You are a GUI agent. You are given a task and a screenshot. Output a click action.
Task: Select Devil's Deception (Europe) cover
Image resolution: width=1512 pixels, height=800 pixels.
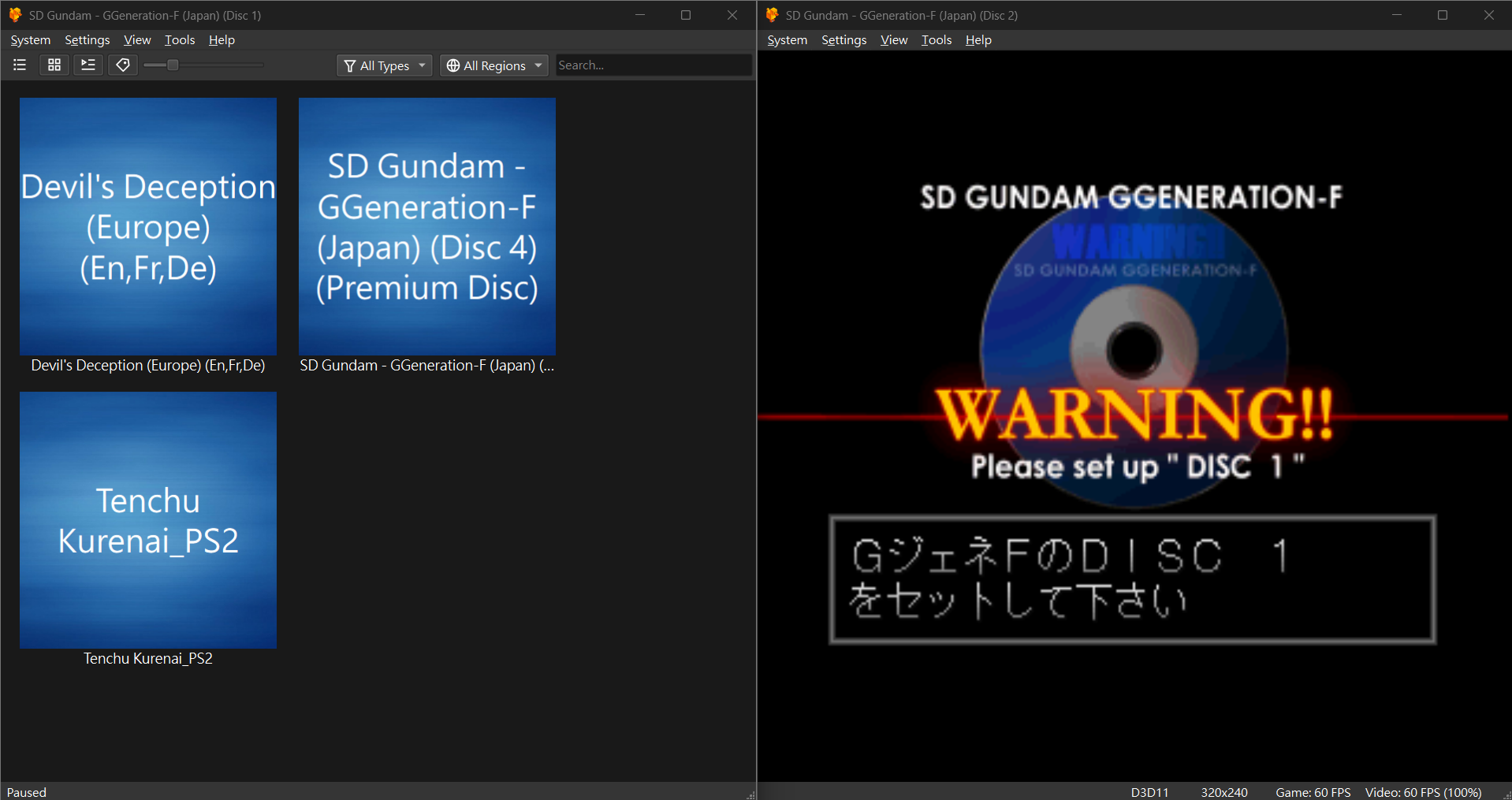pos(148,226)
